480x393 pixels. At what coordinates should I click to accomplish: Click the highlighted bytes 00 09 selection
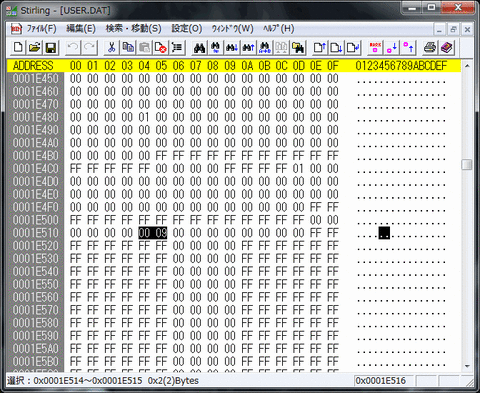[x=153, y=233]
